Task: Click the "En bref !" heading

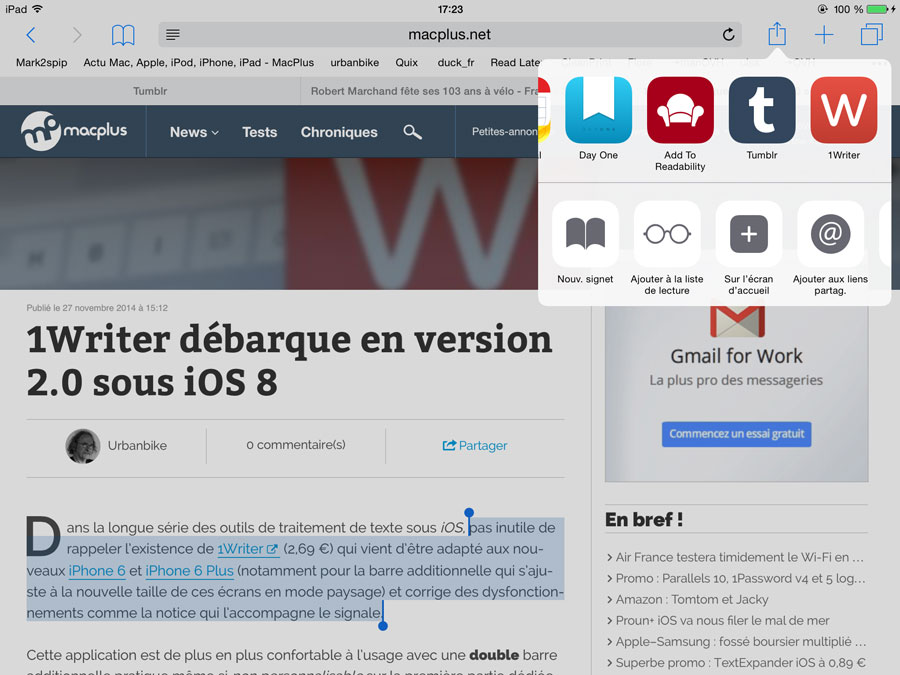Action: tap(644, 519)
